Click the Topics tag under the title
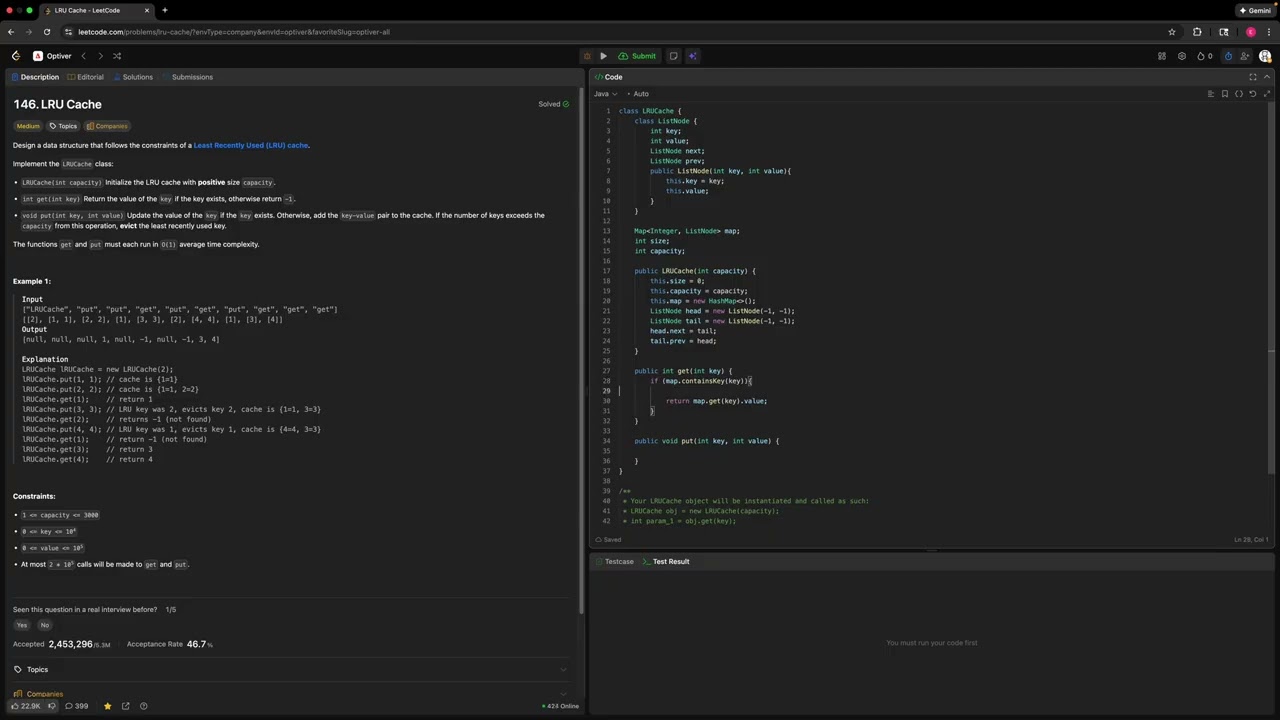 pos(63,126)
